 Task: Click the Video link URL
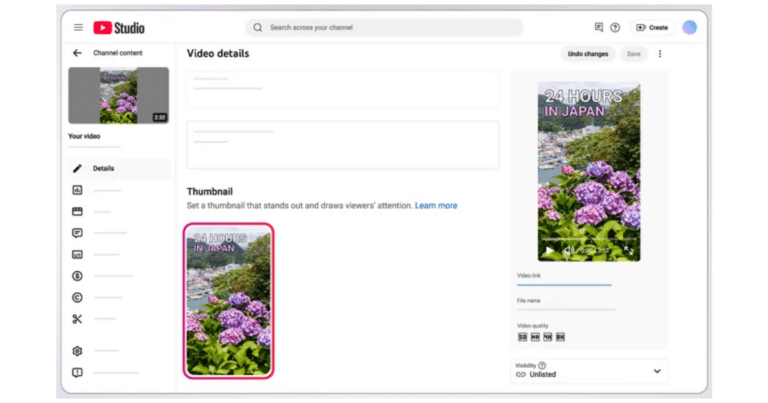point(564,284)
